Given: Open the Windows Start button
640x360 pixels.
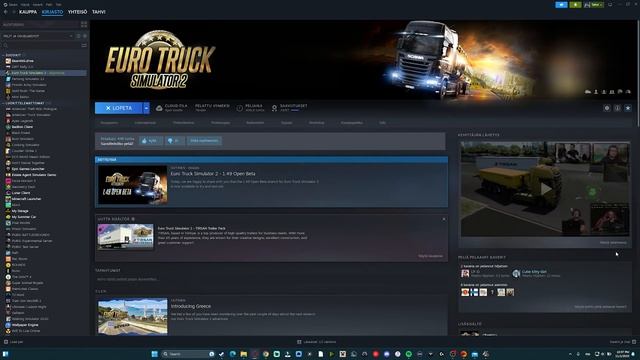Looking at the screenshot, I should pyautogui.click(x=154, y=354).
